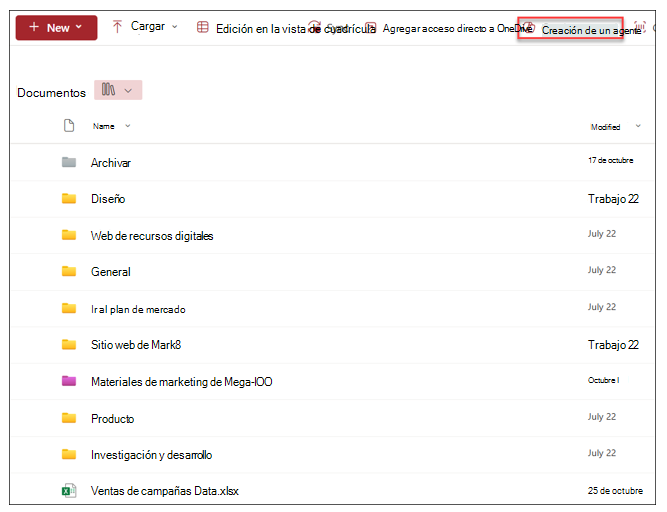Image resolution: width=667 pixels, height=512 pixels.
Task: Open Materiales de marketing de Mega-IOO folder
Action: [x=182, y=382]
